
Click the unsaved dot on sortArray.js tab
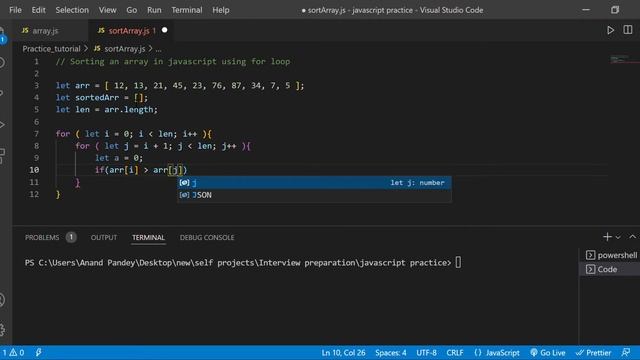(164, 30)
